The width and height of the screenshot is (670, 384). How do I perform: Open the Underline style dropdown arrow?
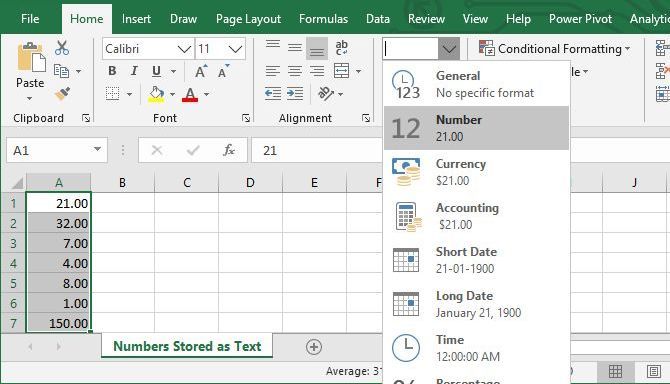(x=173, y=71)
